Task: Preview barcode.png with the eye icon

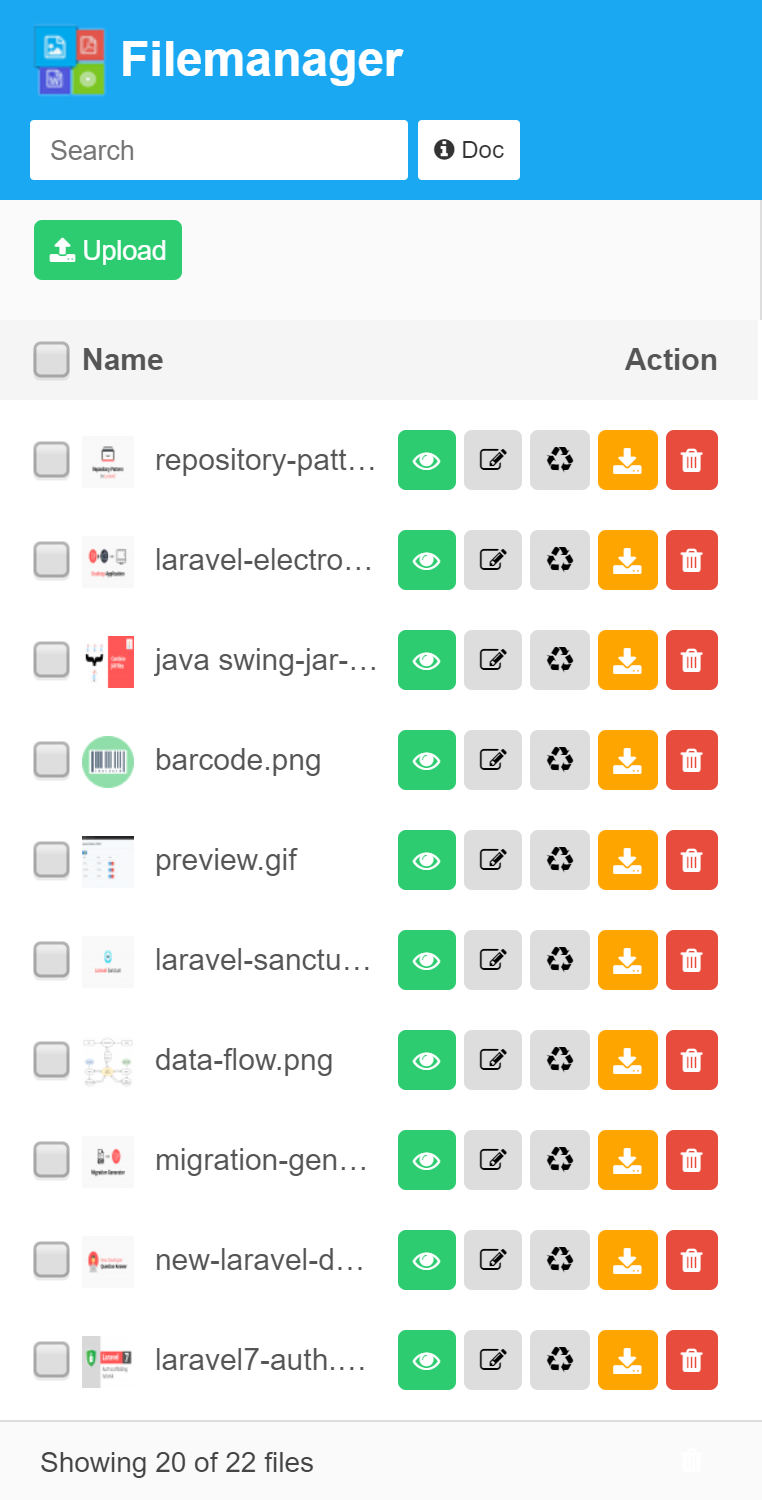Action: pos(427,760)
